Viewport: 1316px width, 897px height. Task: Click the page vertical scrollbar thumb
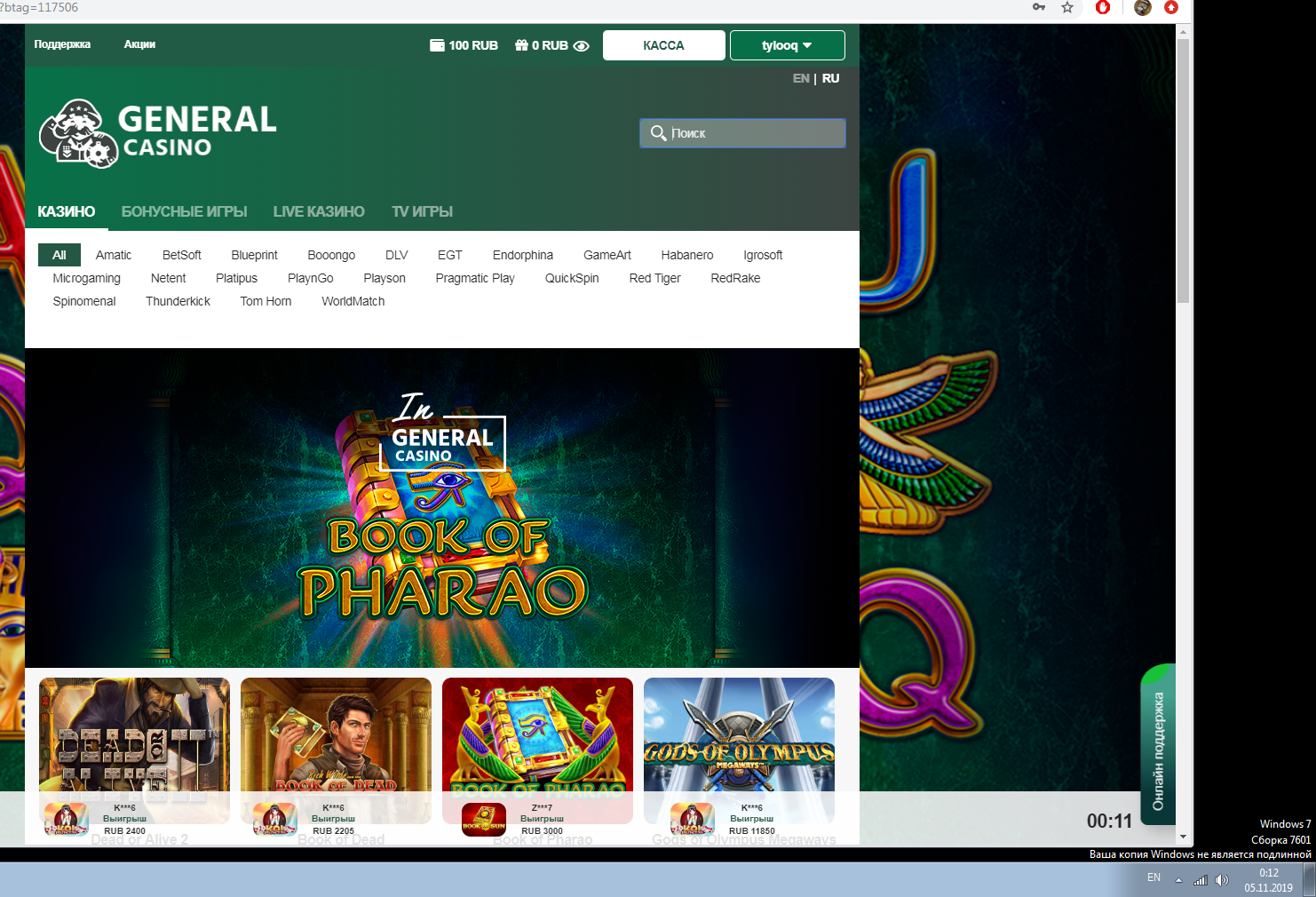(1183, 171)
